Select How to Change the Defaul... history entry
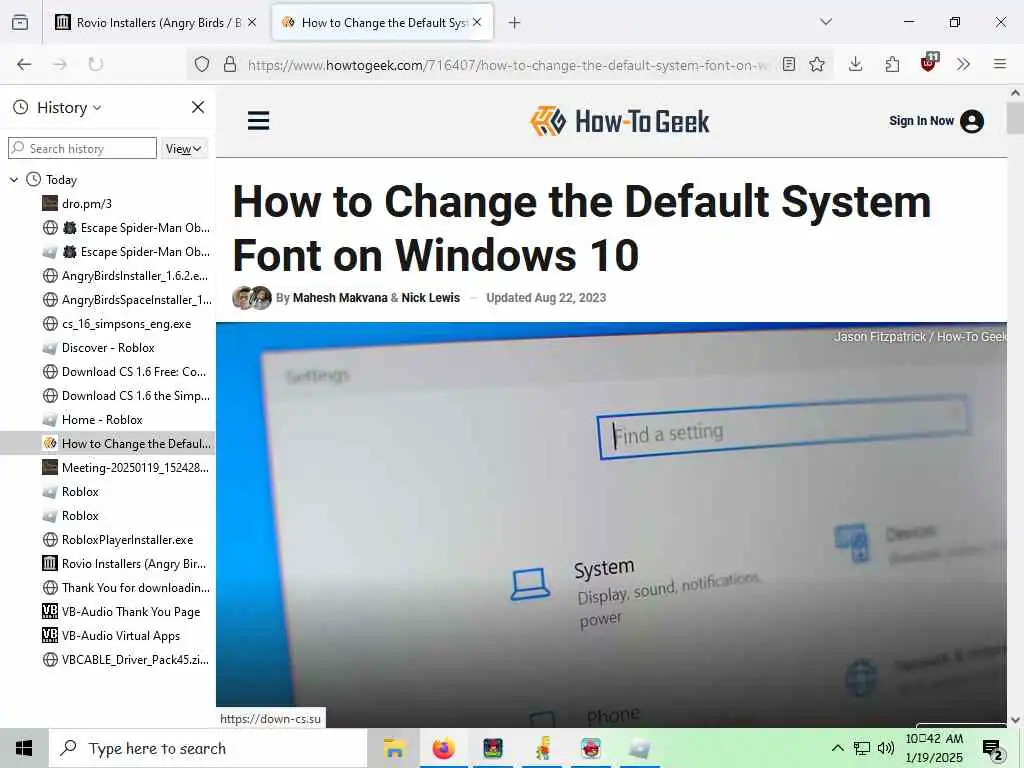The width and height of the screenshot is (1024, 768). point(107,443)
